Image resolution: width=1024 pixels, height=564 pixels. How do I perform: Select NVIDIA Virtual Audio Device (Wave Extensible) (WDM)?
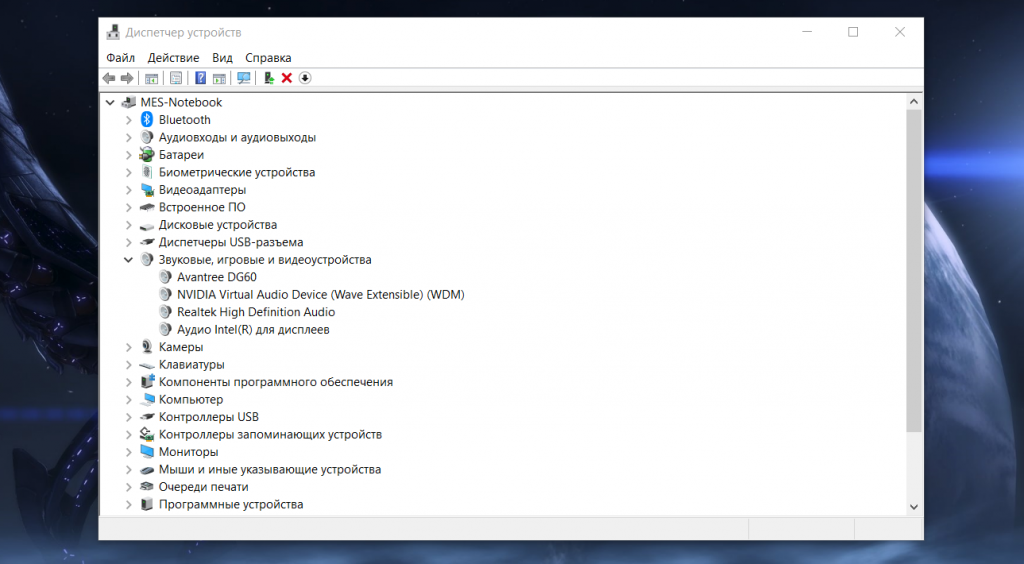pyautogui.click(x=321, y=295)
